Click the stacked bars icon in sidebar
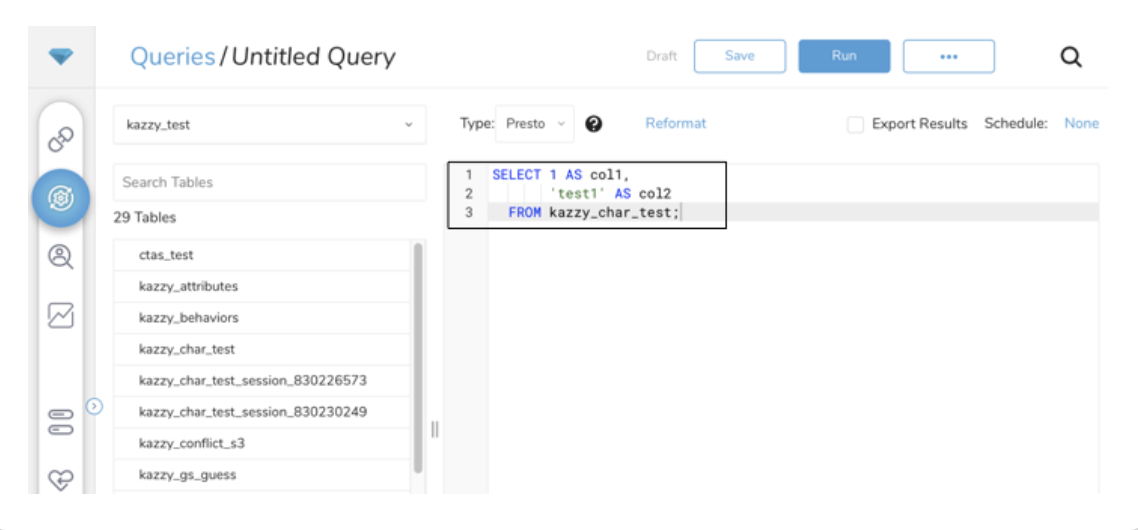 tap(61, 422)
